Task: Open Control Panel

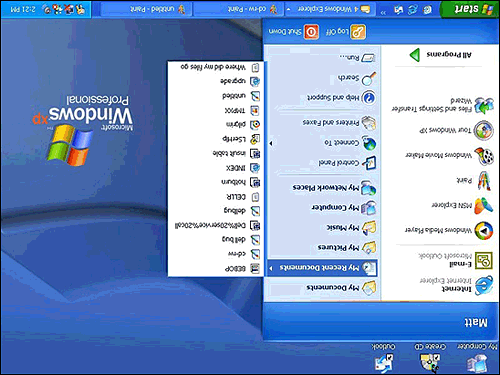Action: pyautogui.click(x=347, y=163)
